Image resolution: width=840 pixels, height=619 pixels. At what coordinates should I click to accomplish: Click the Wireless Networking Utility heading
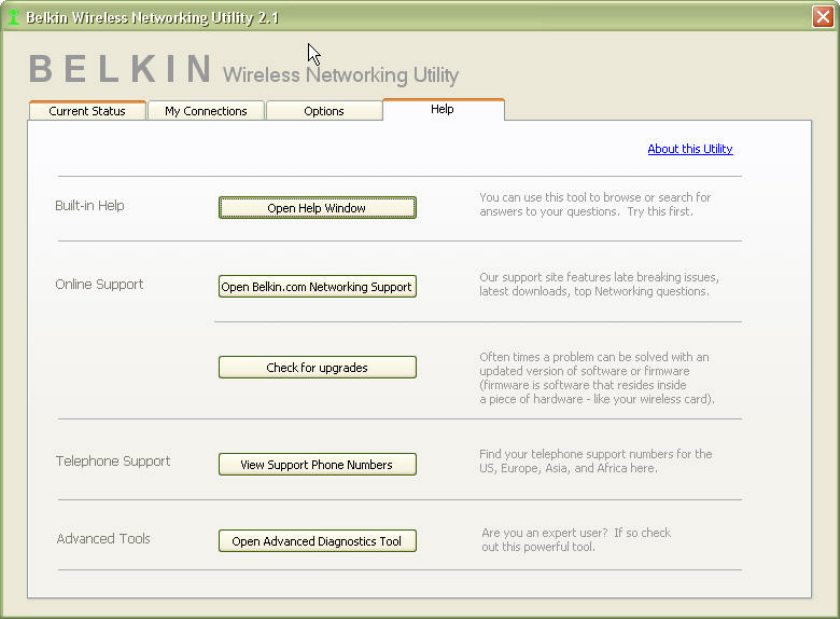click(341, 75)
